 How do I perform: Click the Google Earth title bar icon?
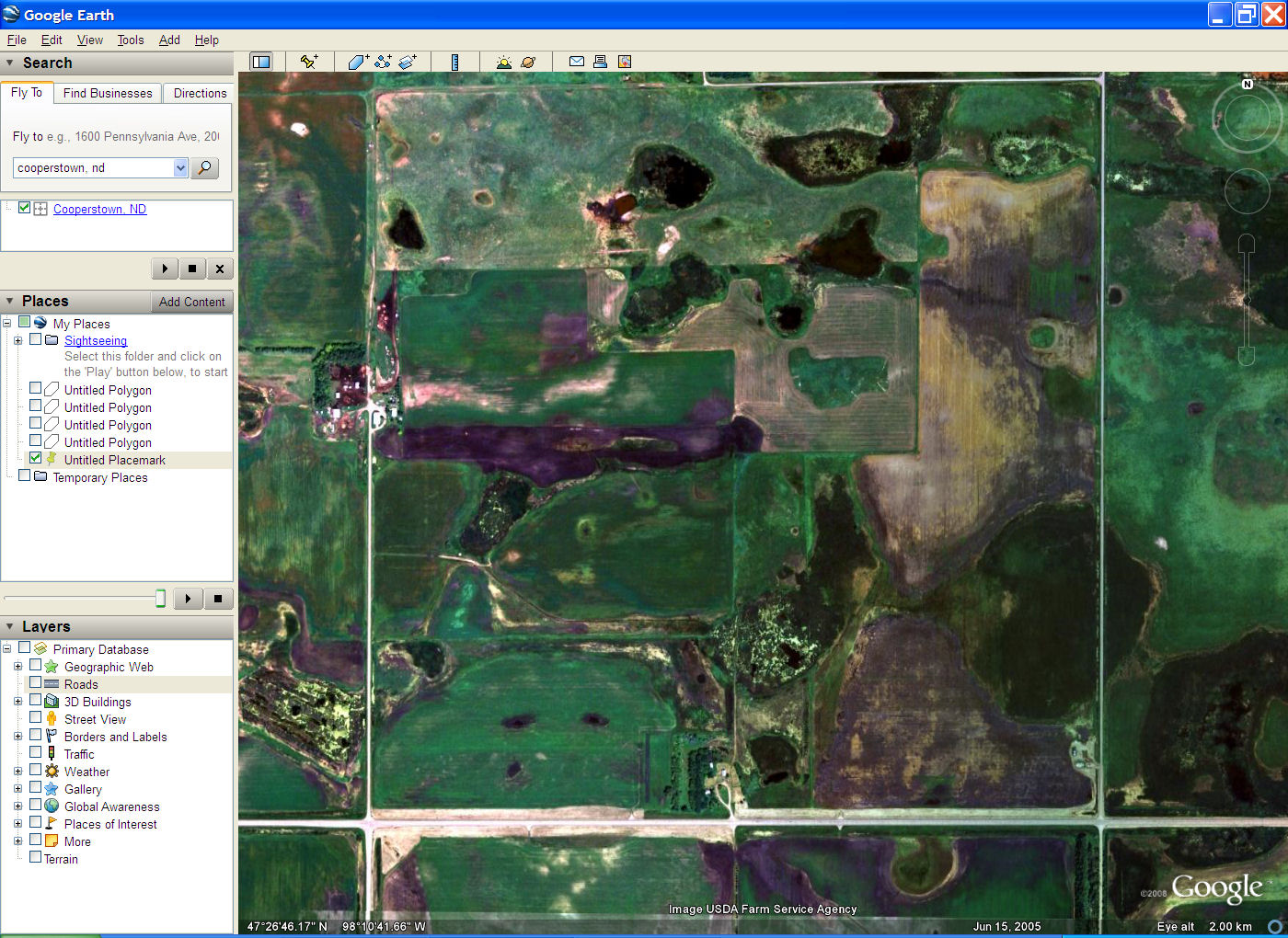click(11, 14)
